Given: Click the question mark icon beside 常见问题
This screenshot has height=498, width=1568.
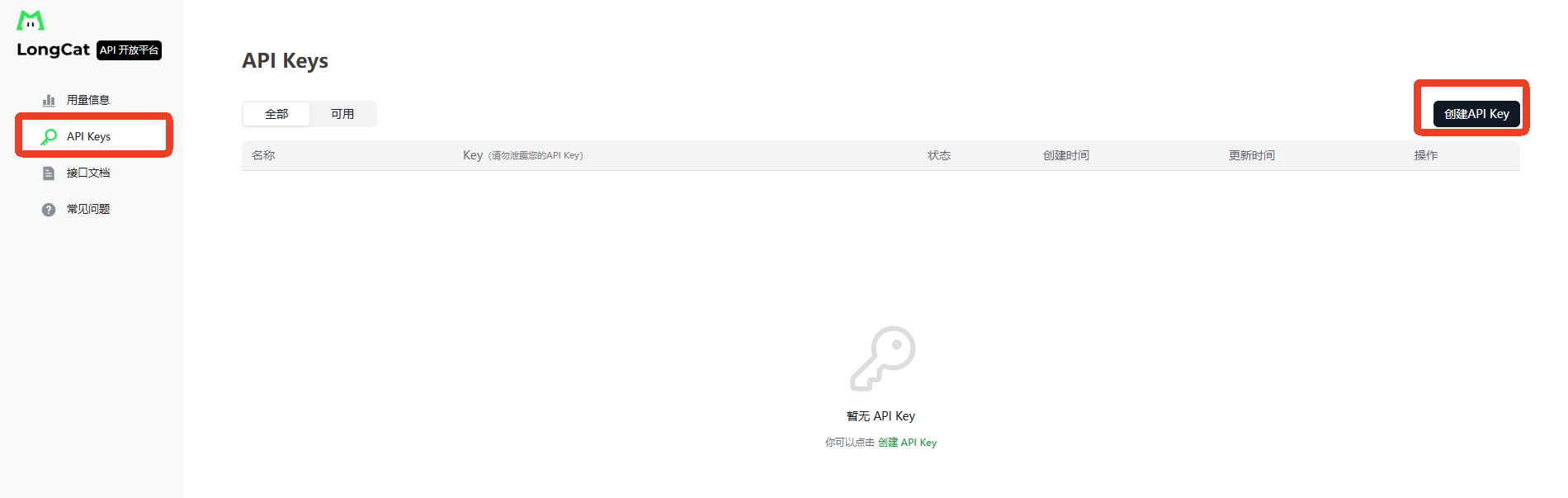Looking at the screenshot, I should pos(49,209).
